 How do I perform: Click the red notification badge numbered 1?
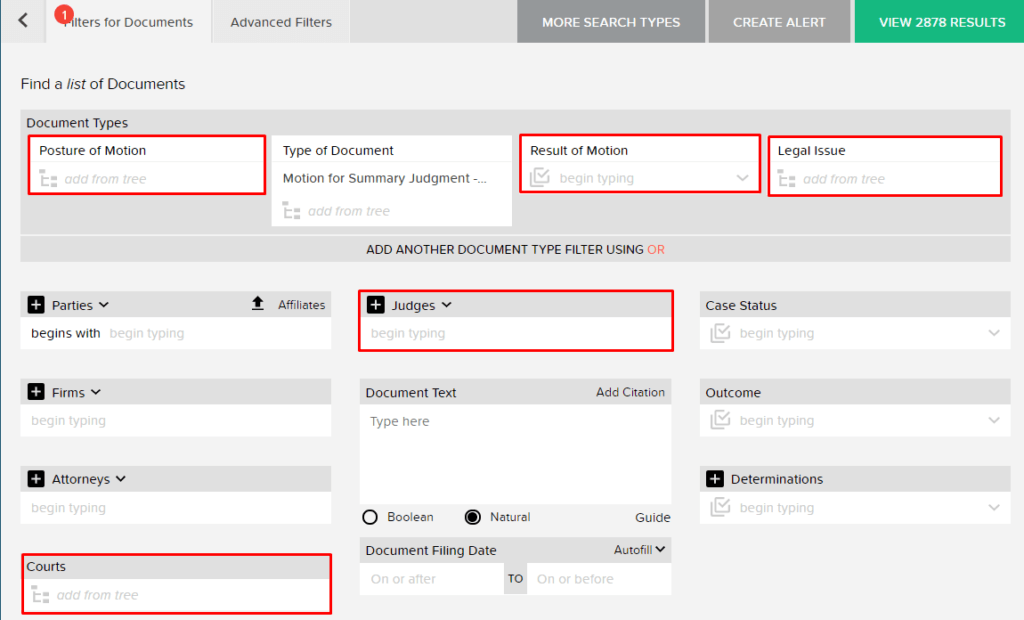pyautogui.click(x=64, y=14)
